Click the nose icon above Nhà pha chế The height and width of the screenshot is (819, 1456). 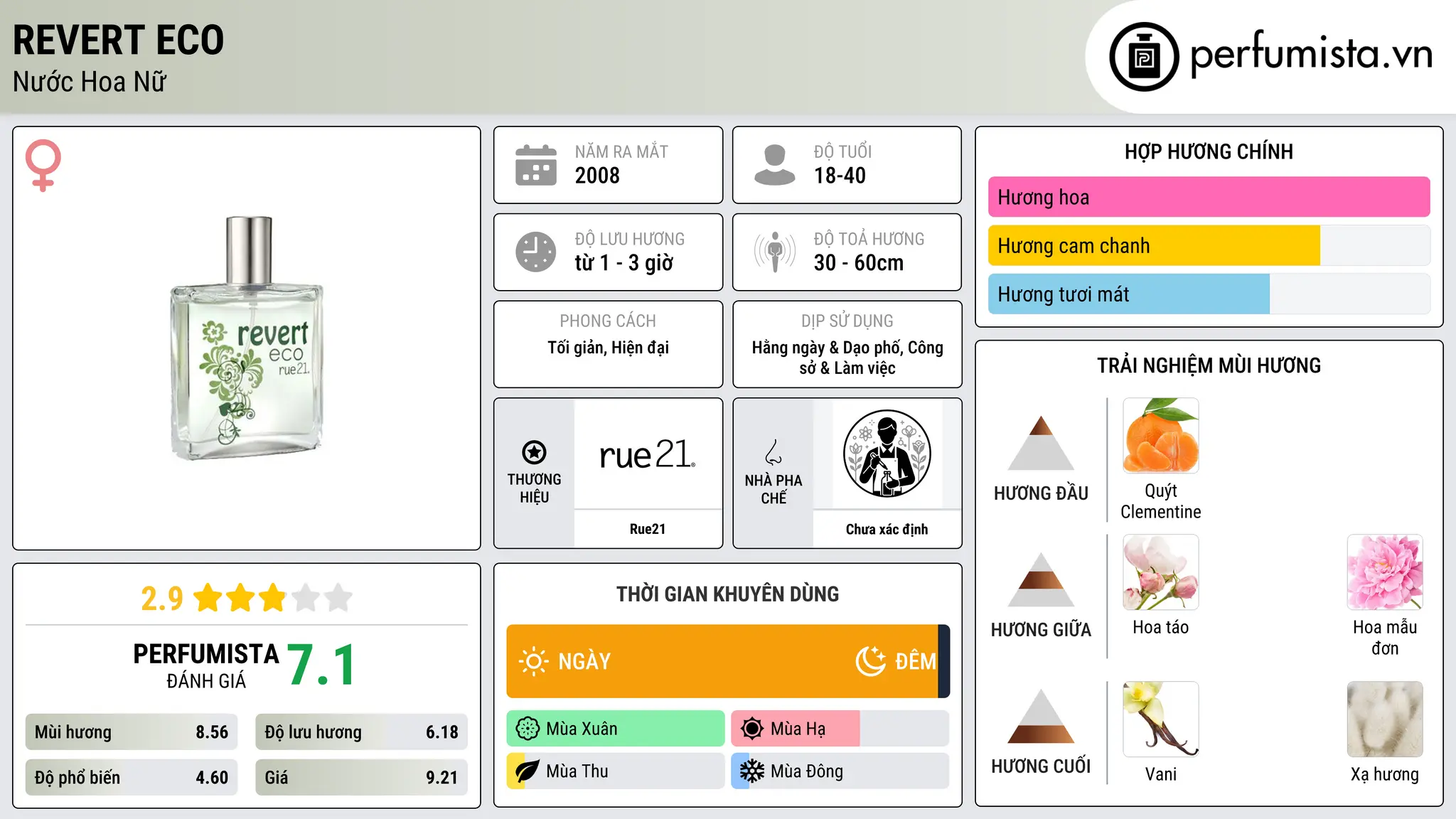[773, 452]
